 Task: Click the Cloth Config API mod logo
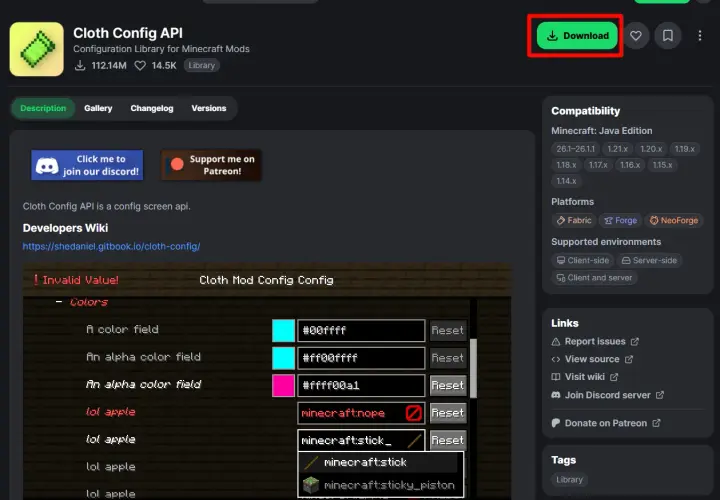[37, 49]
